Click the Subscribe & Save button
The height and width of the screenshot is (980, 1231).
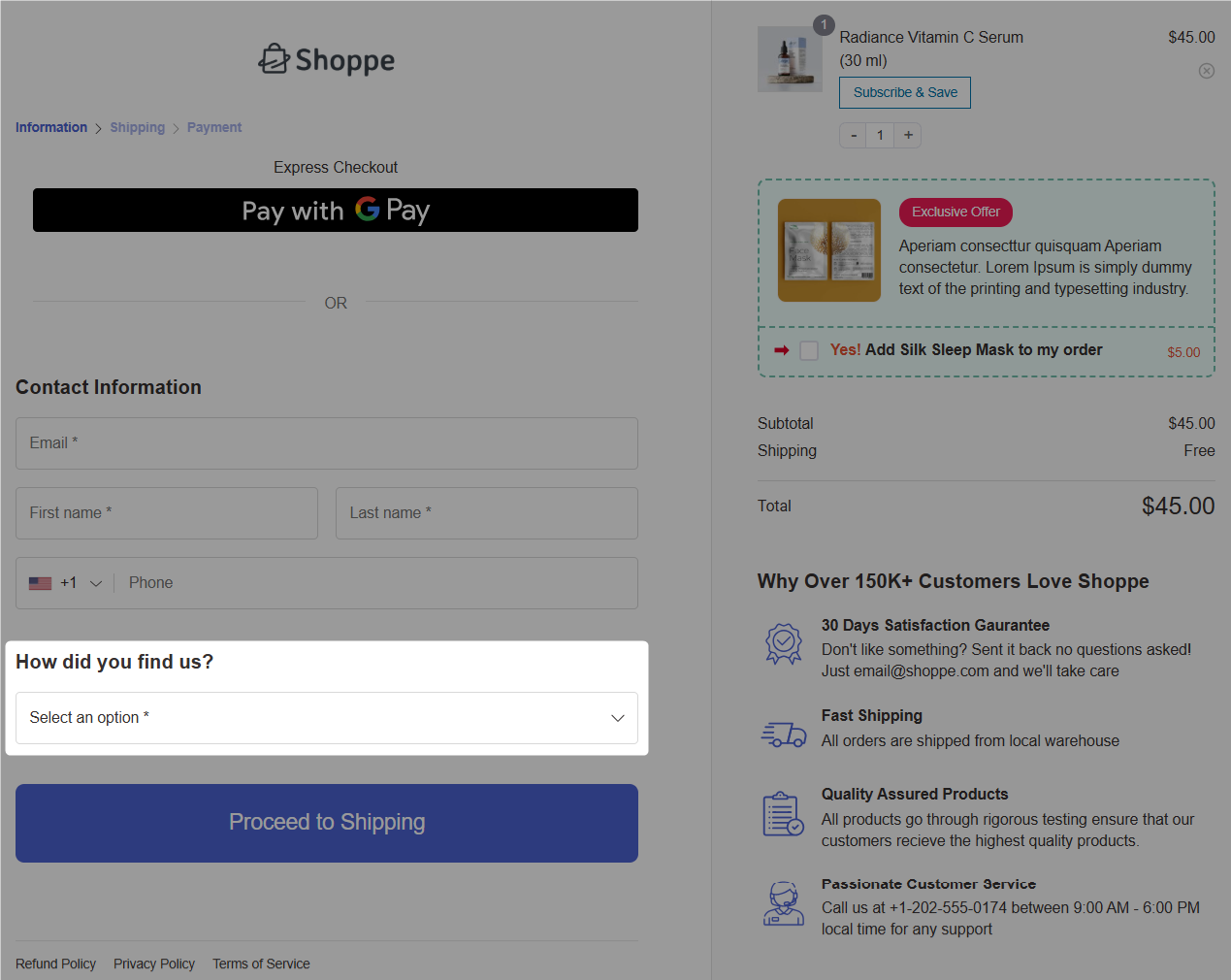click(904, 92)
